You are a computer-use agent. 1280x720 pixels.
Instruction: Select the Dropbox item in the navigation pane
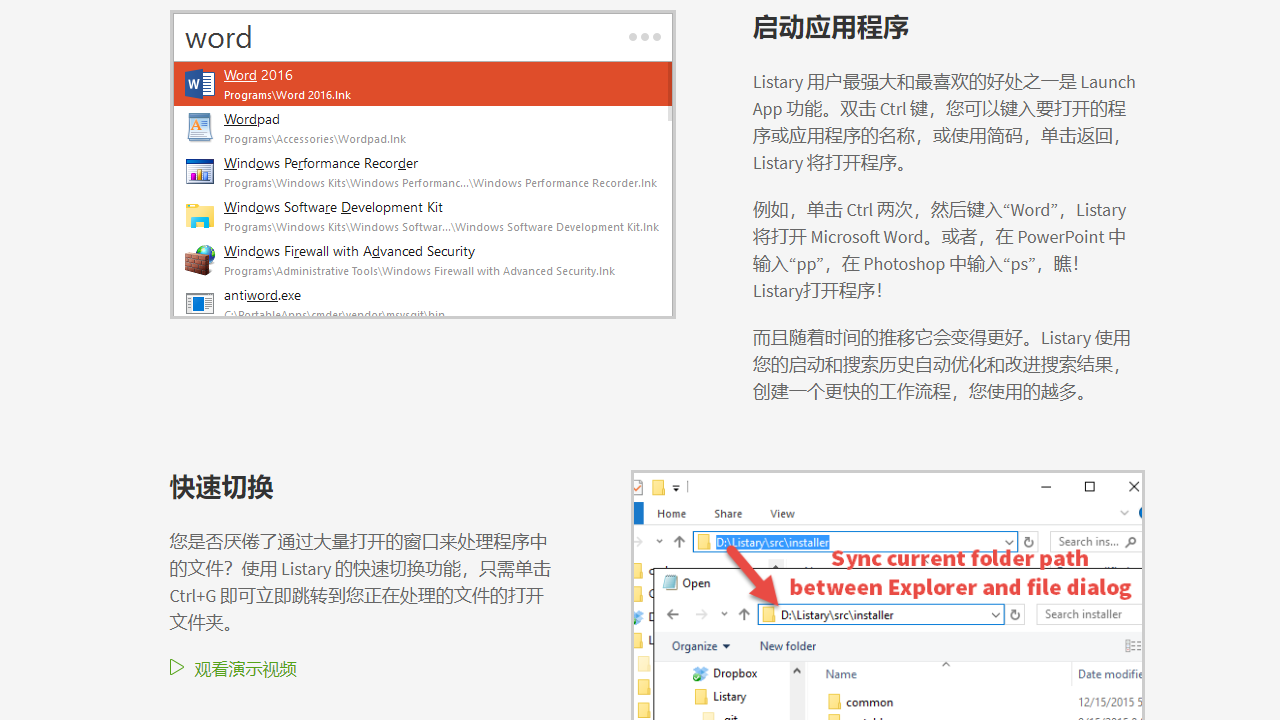(733, 674)
